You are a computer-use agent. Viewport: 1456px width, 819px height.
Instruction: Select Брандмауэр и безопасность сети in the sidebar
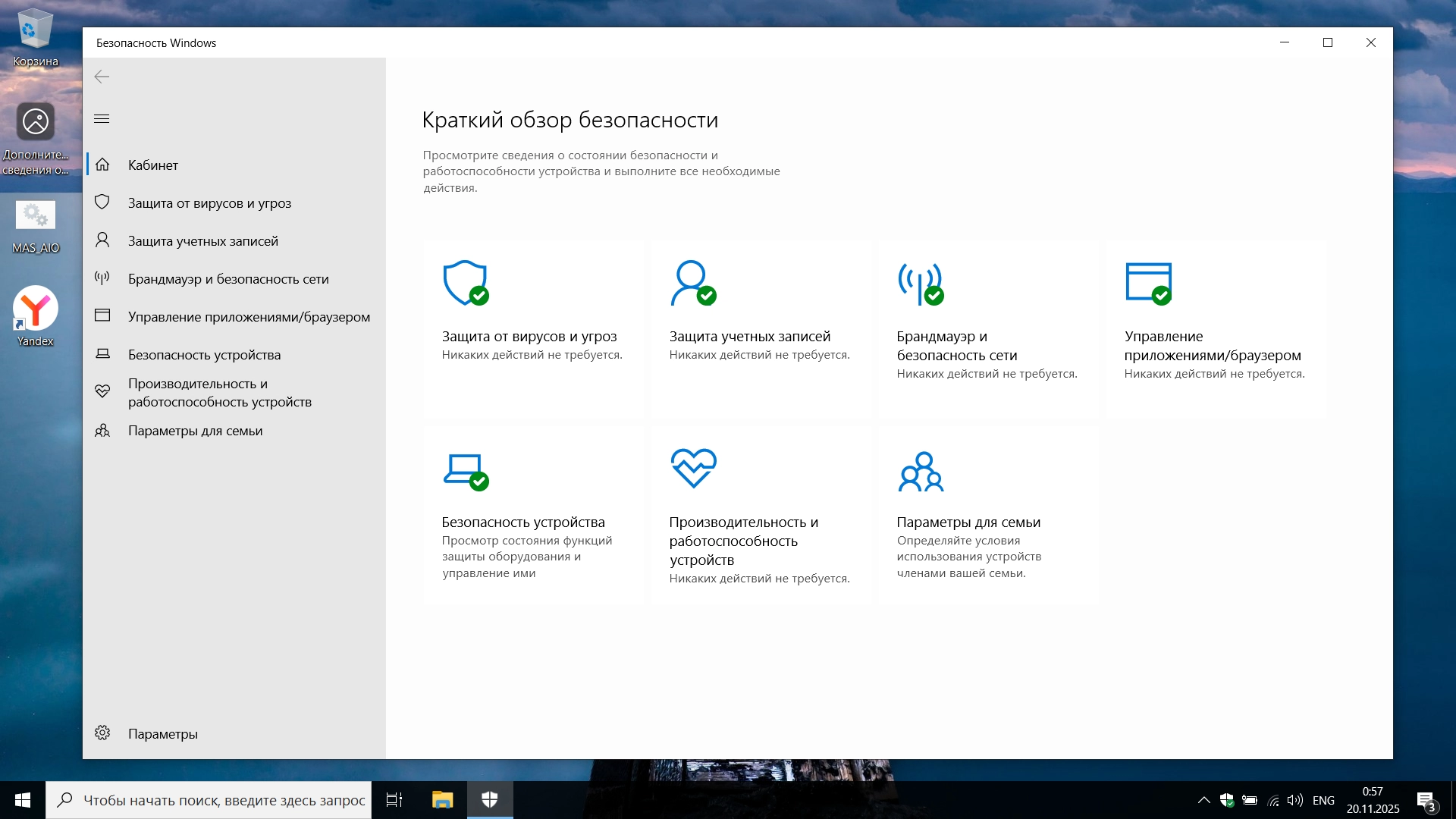tap(227, 278)
